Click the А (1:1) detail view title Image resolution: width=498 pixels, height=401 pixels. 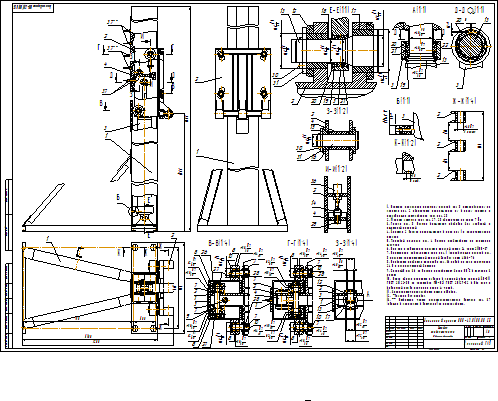click(420, 10)
